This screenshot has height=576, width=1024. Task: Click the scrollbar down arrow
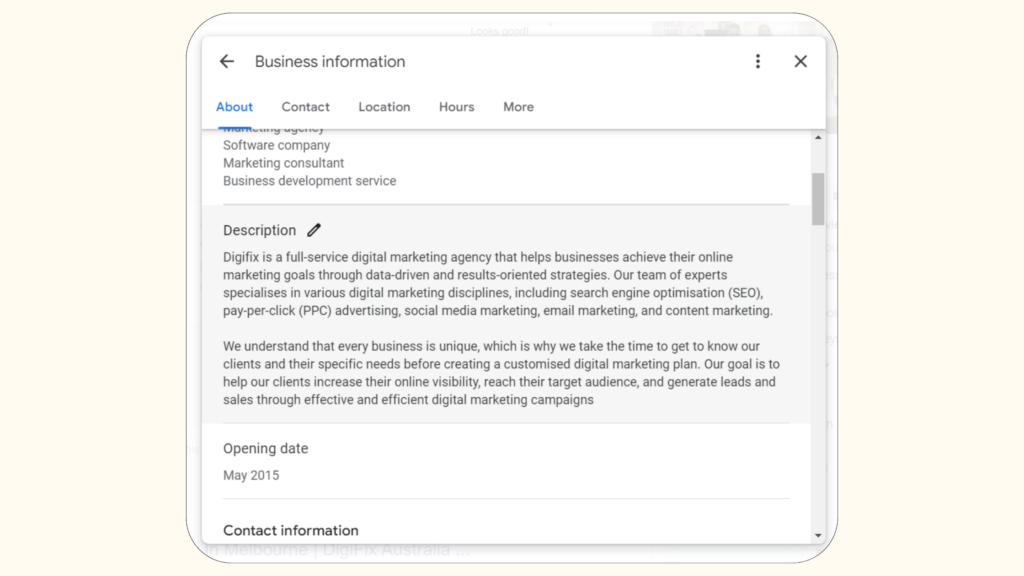(x=818, y=536)
